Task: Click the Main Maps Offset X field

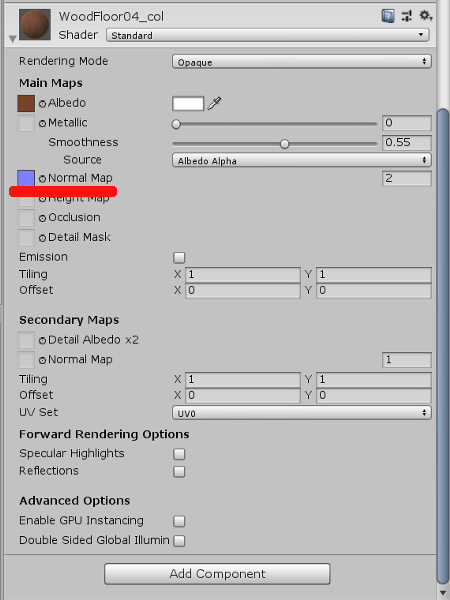Action: [x=243, y=291]
